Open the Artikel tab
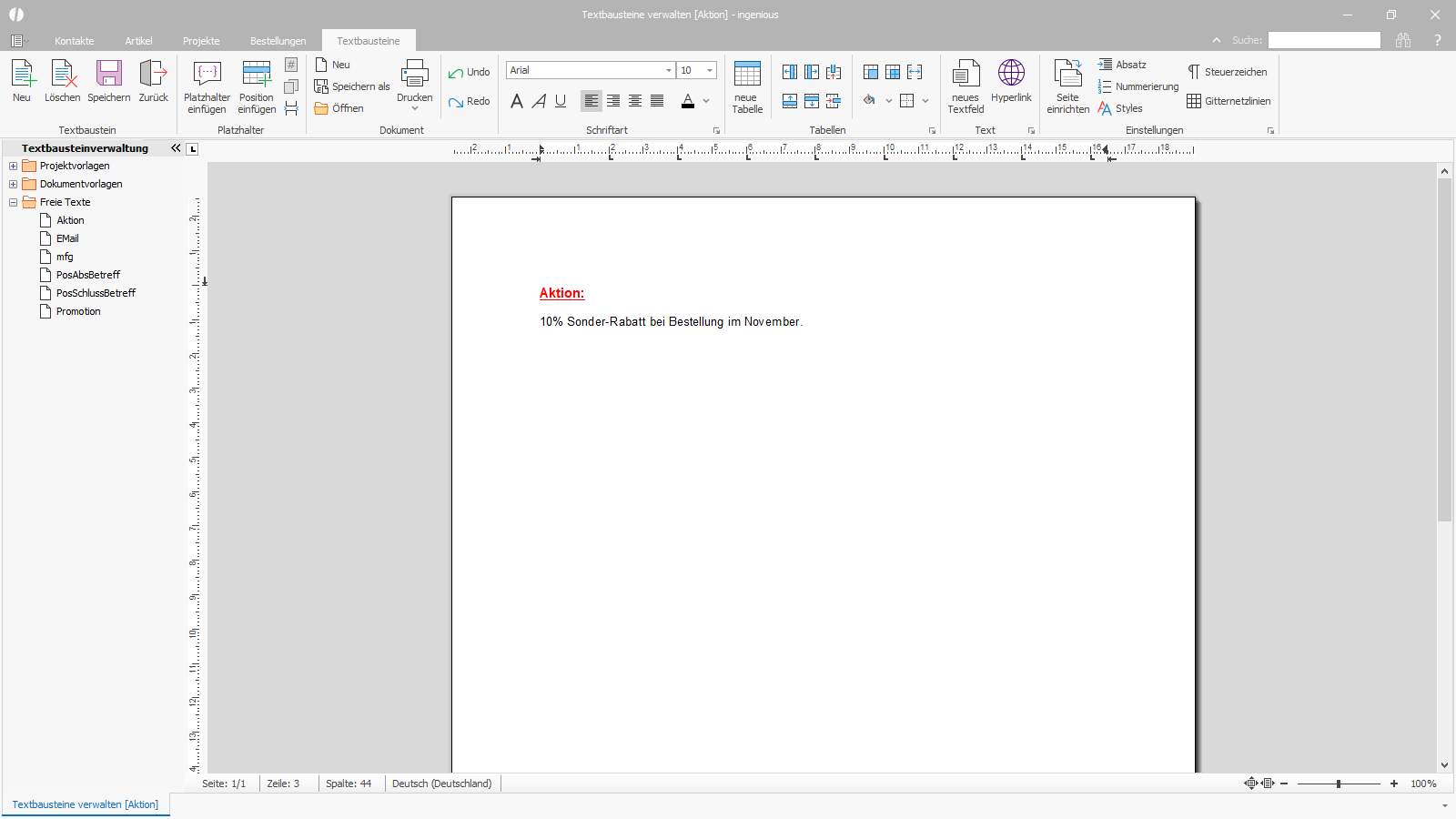Screen dimensions: 1456x819 point(138,41)
